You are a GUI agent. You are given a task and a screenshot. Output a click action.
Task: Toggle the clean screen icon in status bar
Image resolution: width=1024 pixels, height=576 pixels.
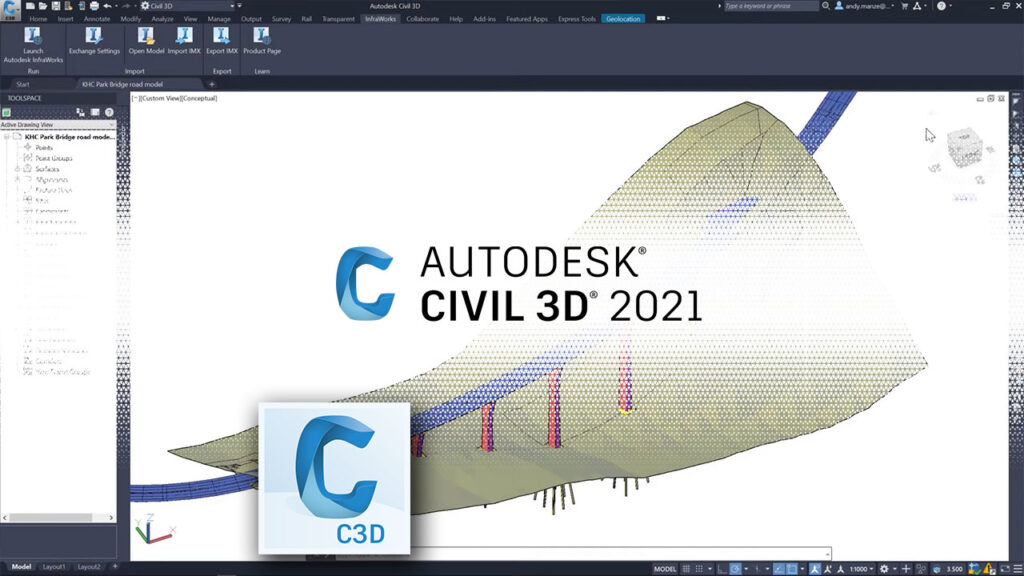tap(1005, 569)
